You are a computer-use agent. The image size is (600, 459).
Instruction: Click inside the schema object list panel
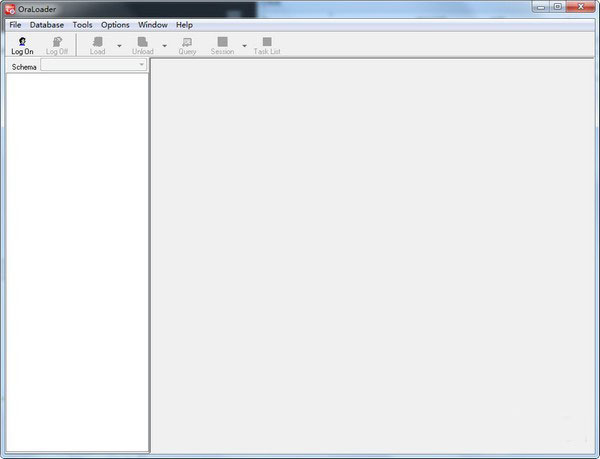pyautogui.click(x=77, y=262)
